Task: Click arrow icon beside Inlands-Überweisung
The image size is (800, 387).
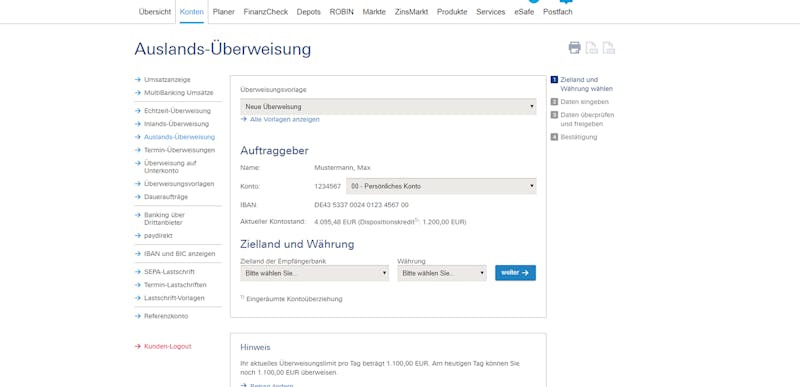Action: 137,124
